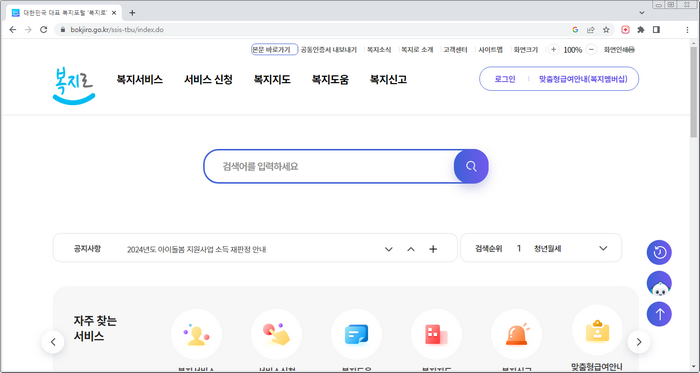
Task: Click the top search keyword 청년월세
Action: click(548, 249)
